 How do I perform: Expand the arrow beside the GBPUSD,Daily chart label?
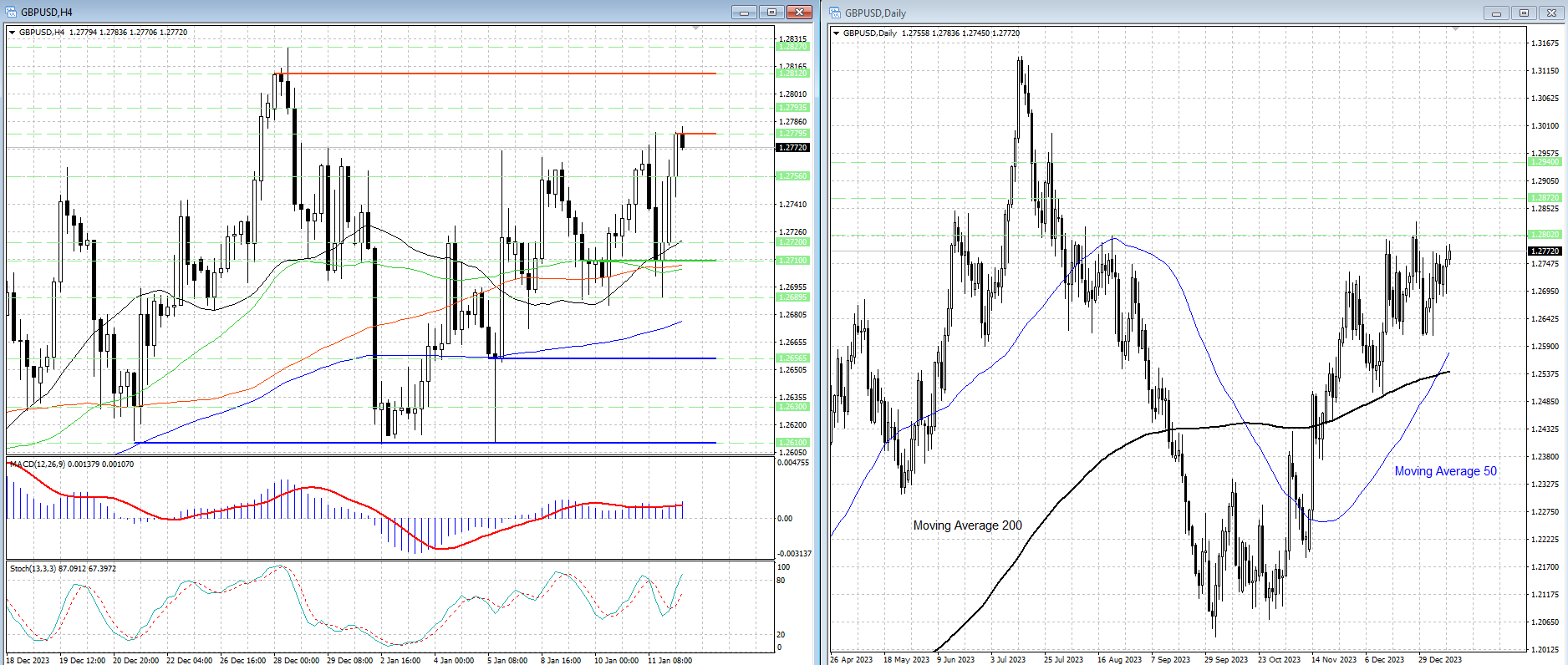pyautogui.click(x=837, y=33)
